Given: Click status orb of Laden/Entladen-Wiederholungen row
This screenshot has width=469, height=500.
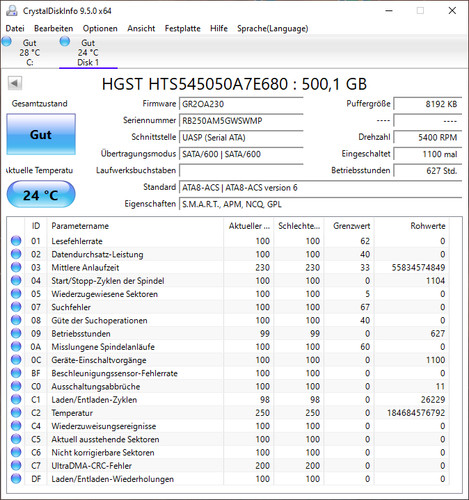Looking at the screenshot, I should tap(16, 479).
